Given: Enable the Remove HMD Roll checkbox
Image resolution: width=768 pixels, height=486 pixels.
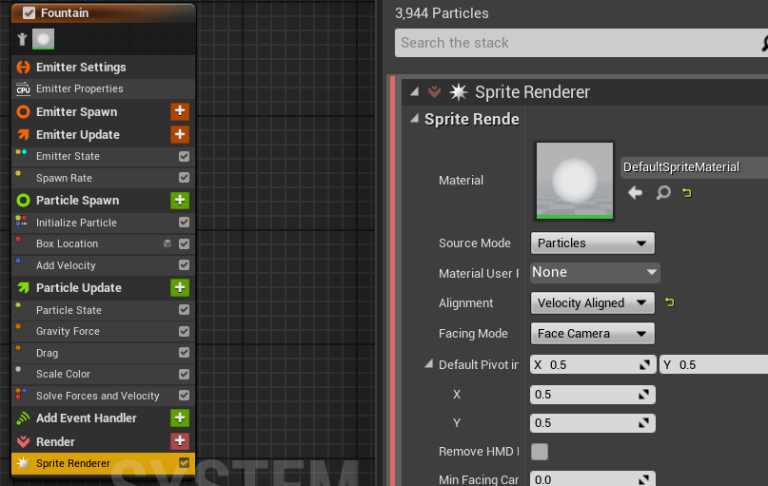Looking at the screenshot, I should coord(539,452).
